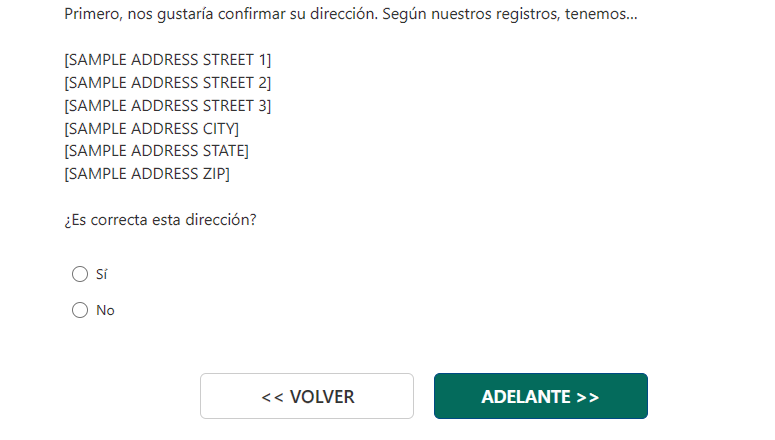Screen dimensions: 775x440
Task: Select the "No" radio button
Action: tap(80, 310)
